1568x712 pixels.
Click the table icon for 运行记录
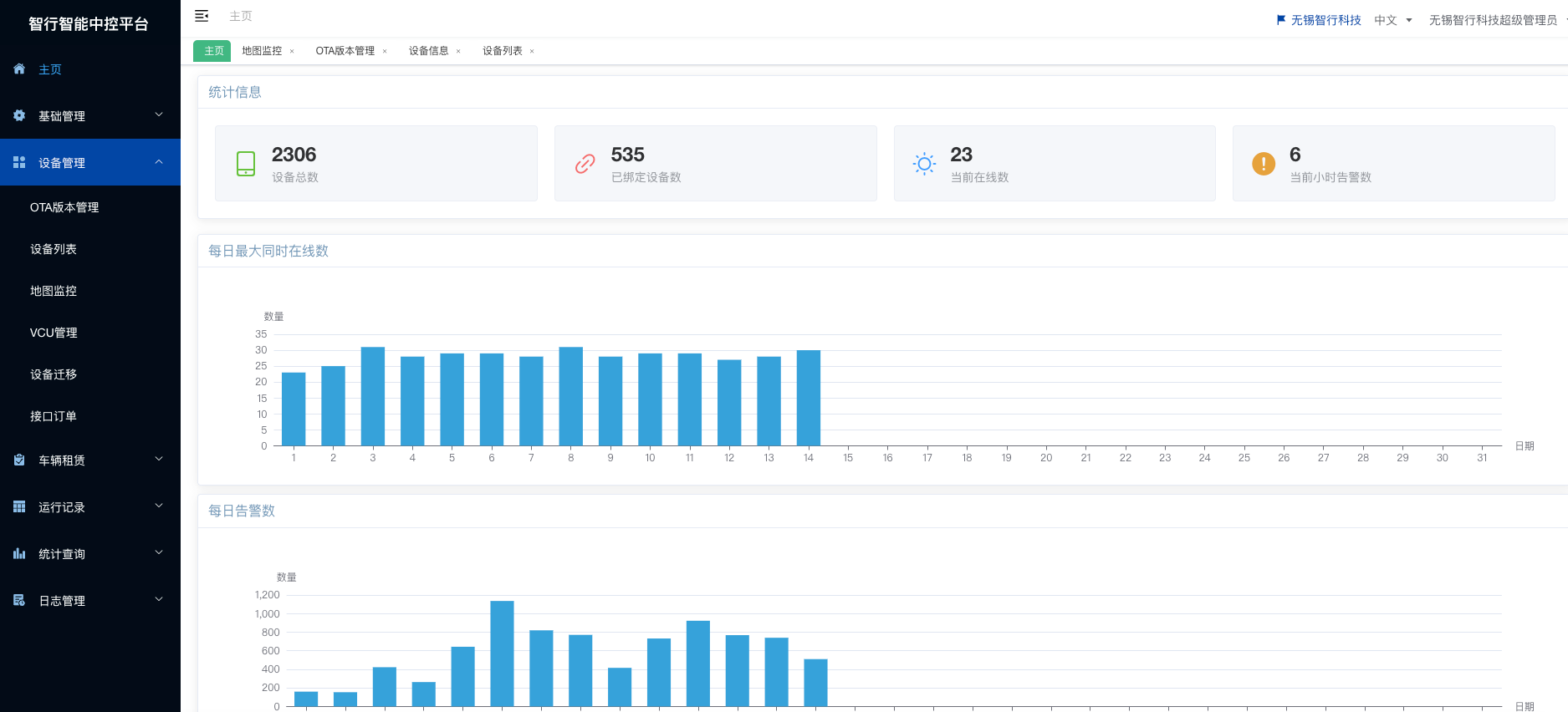click(19, 506)
